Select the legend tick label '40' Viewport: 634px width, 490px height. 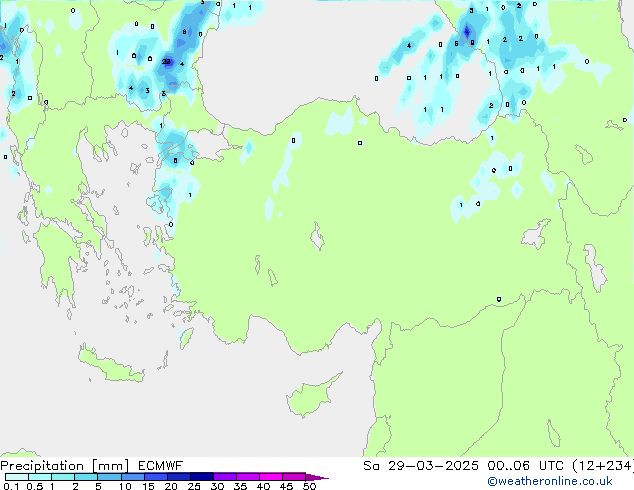tap(263, 486)
